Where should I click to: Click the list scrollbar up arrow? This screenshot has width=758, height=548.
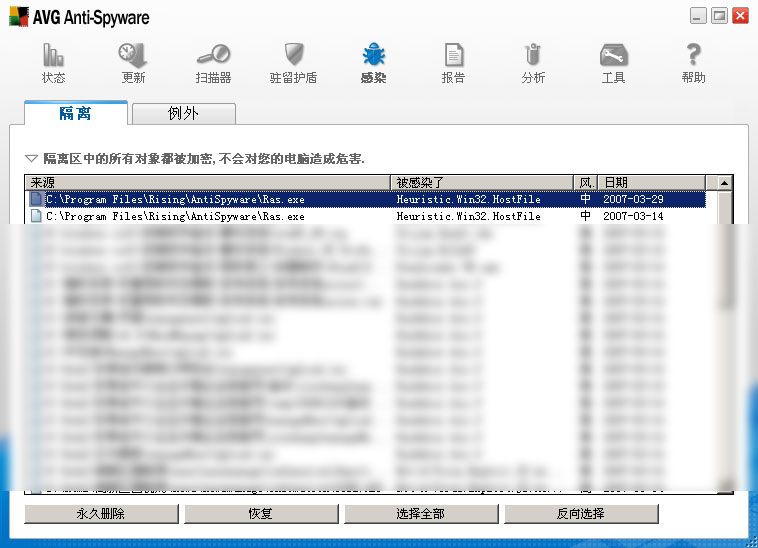pos(724,183)
